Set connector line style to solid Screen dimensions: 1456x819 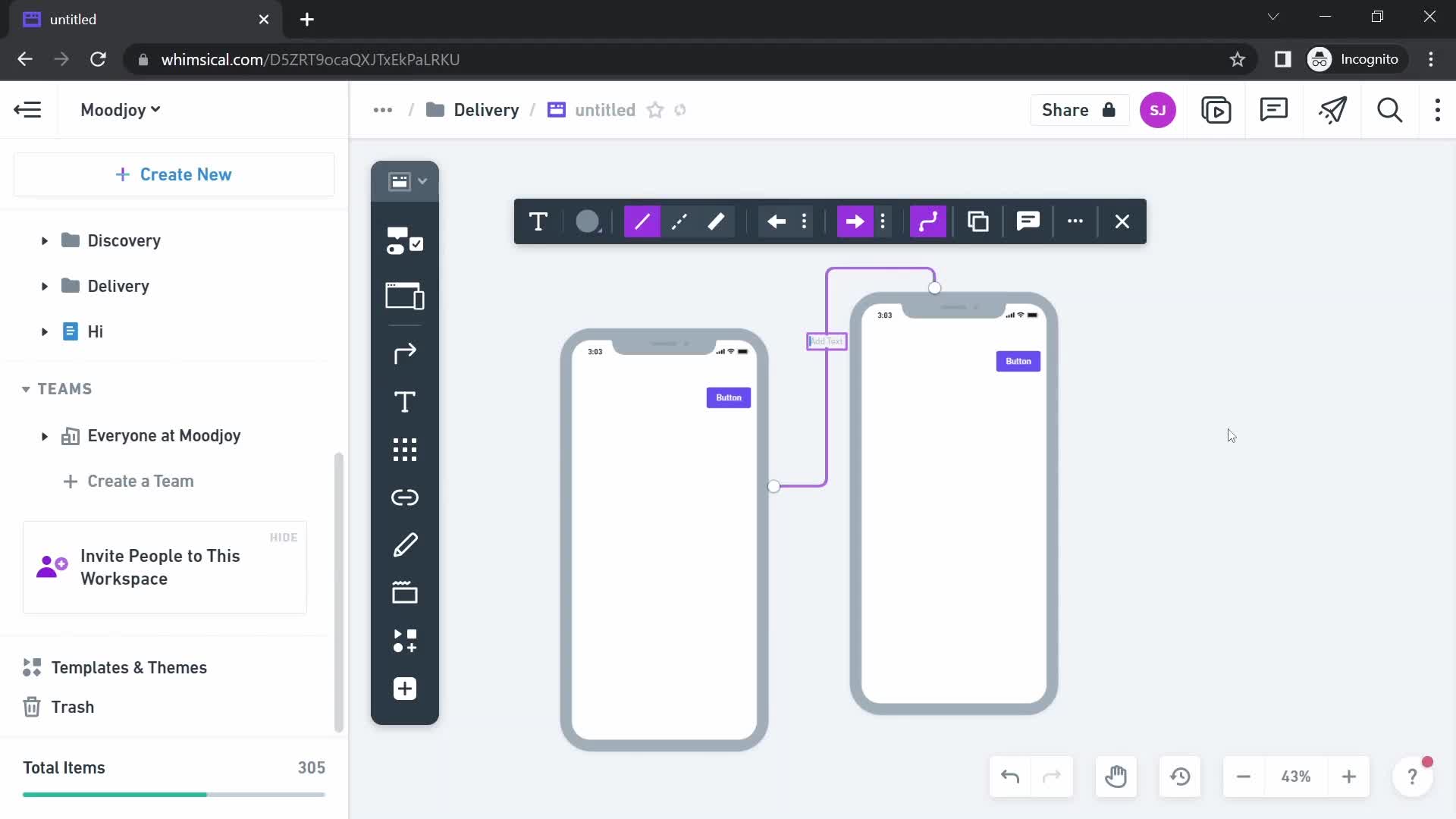pos(642,221)
